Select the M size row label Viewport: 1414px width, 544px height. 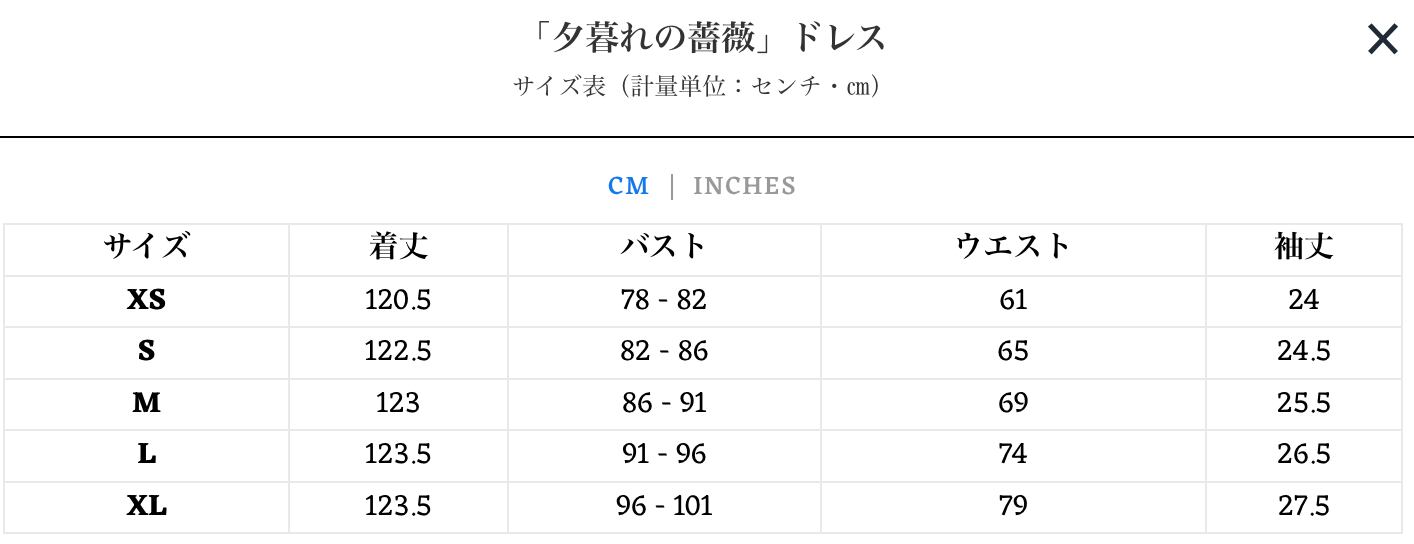(146, 403)
